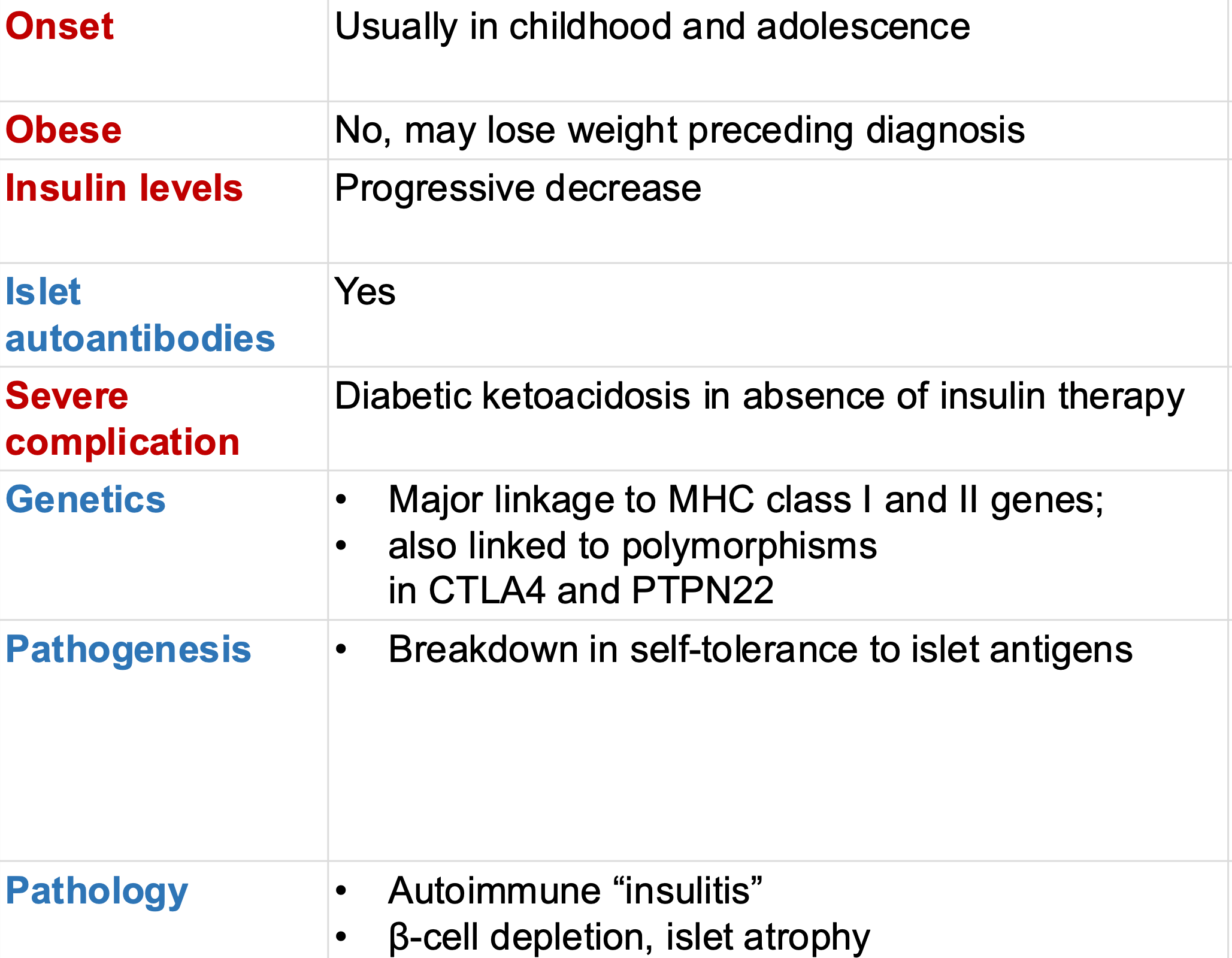This screenshot has width=1232, height=958.
Task: Click the word "PTPN22" in Genetics
Action: [703, 591]
